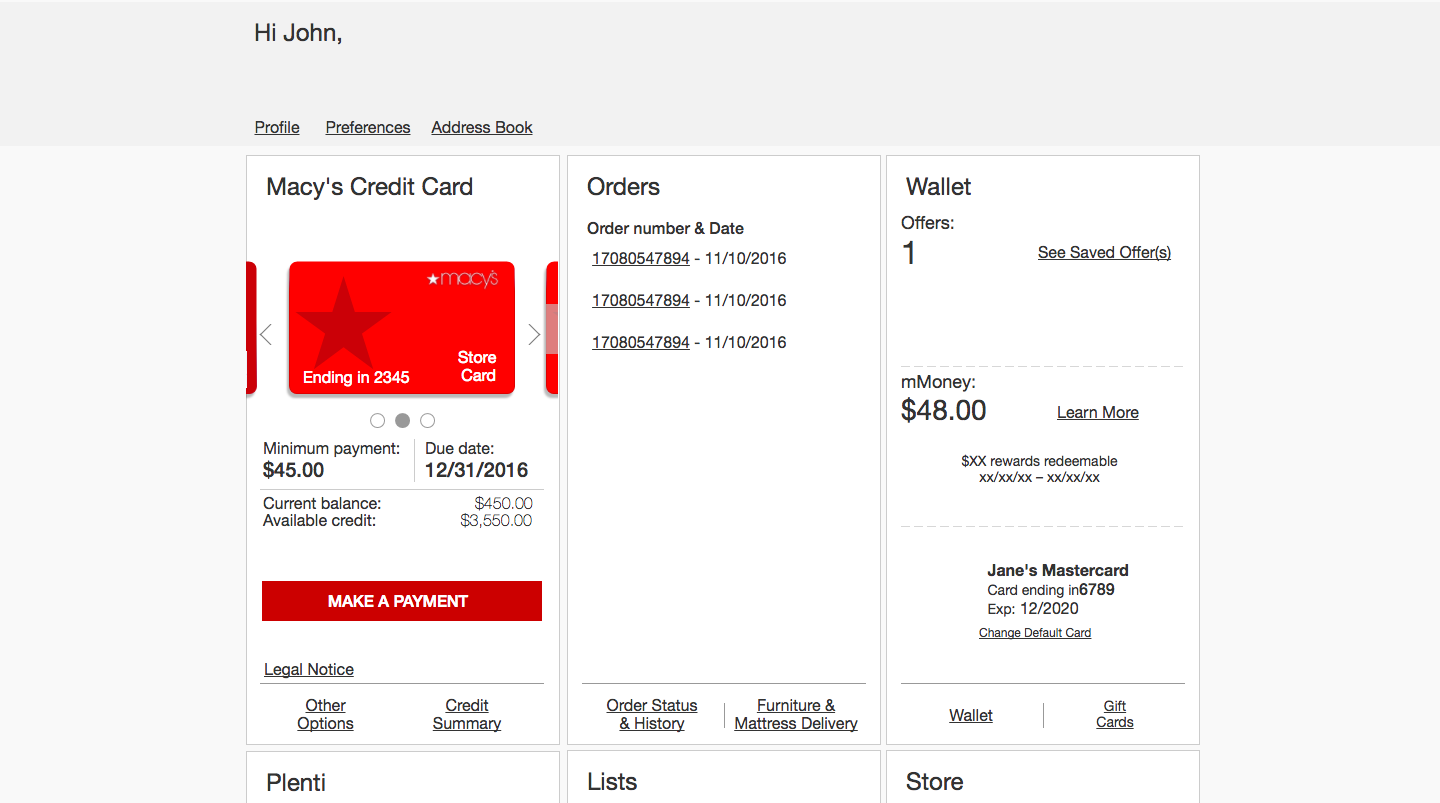Select the middle carousel dot indicator
1440x803 pixels.
tap(402, 421)
